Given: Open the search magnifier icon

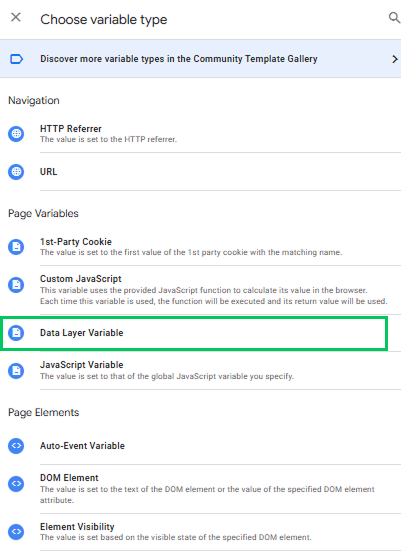Looking at the screenshot, I should pos(394,18).
